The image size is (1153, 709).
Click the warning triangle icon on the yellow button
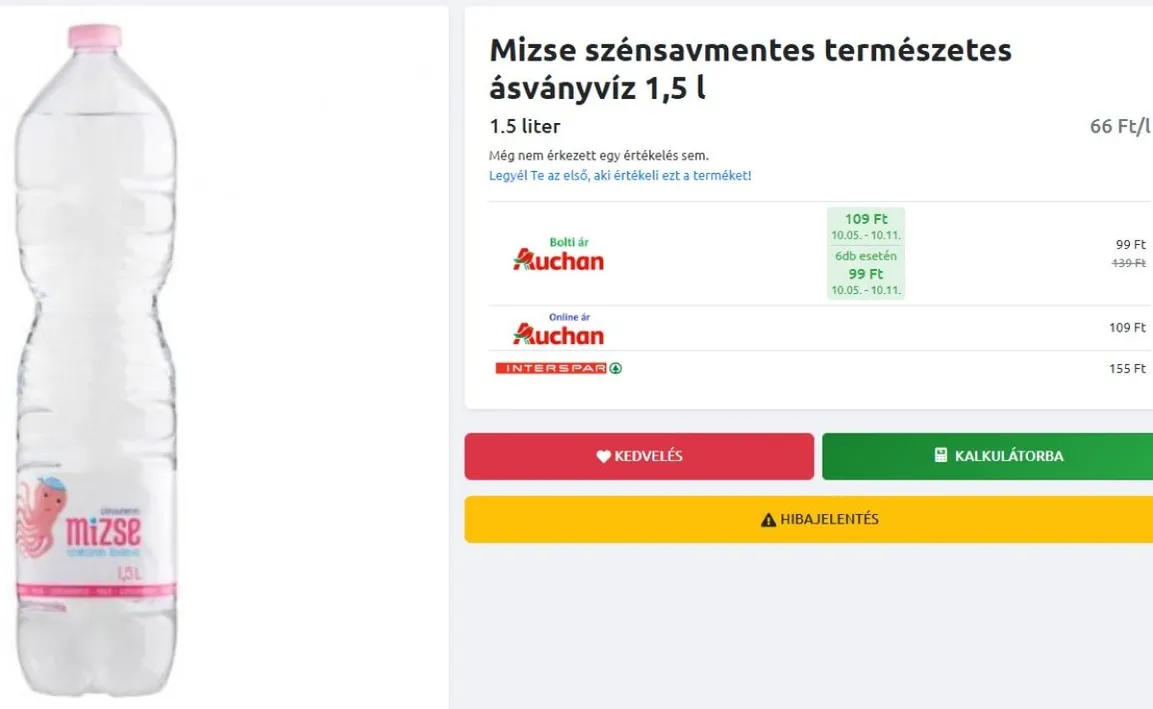pos(768,520)
